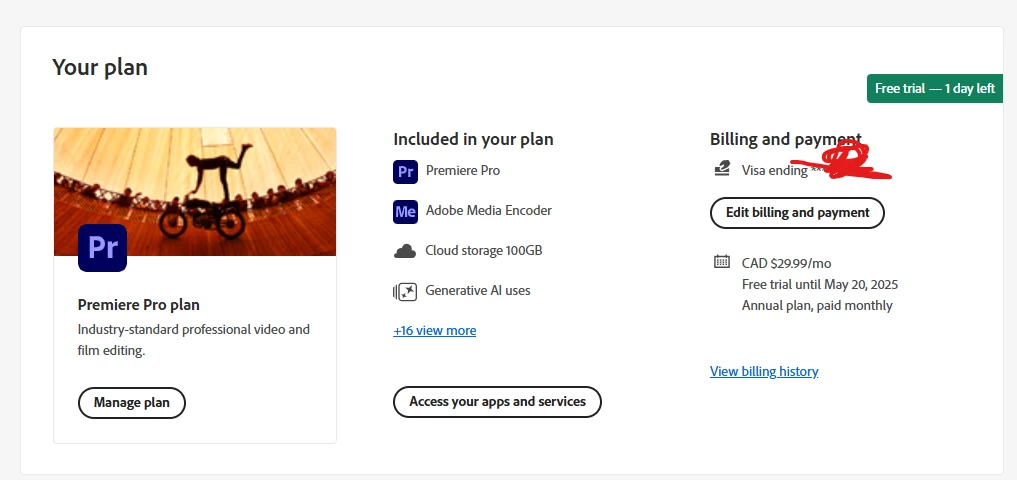The width and height of the screenshot is (1017, 480).
Task: Click the Free trial 1 day left badge
Action: tap(935, 88)
